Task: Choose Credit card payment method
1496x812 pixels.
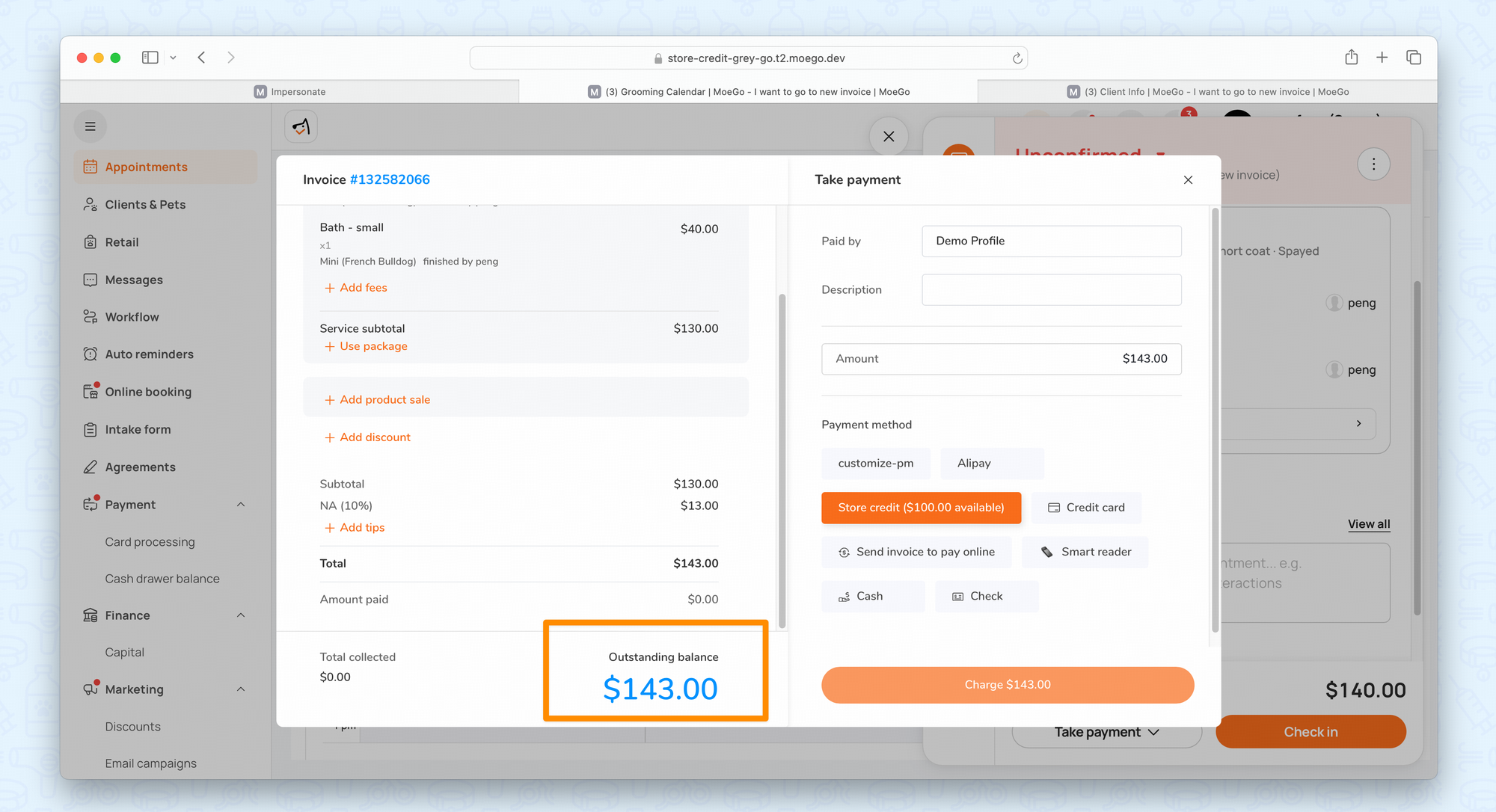Action: pos(1086,508)
